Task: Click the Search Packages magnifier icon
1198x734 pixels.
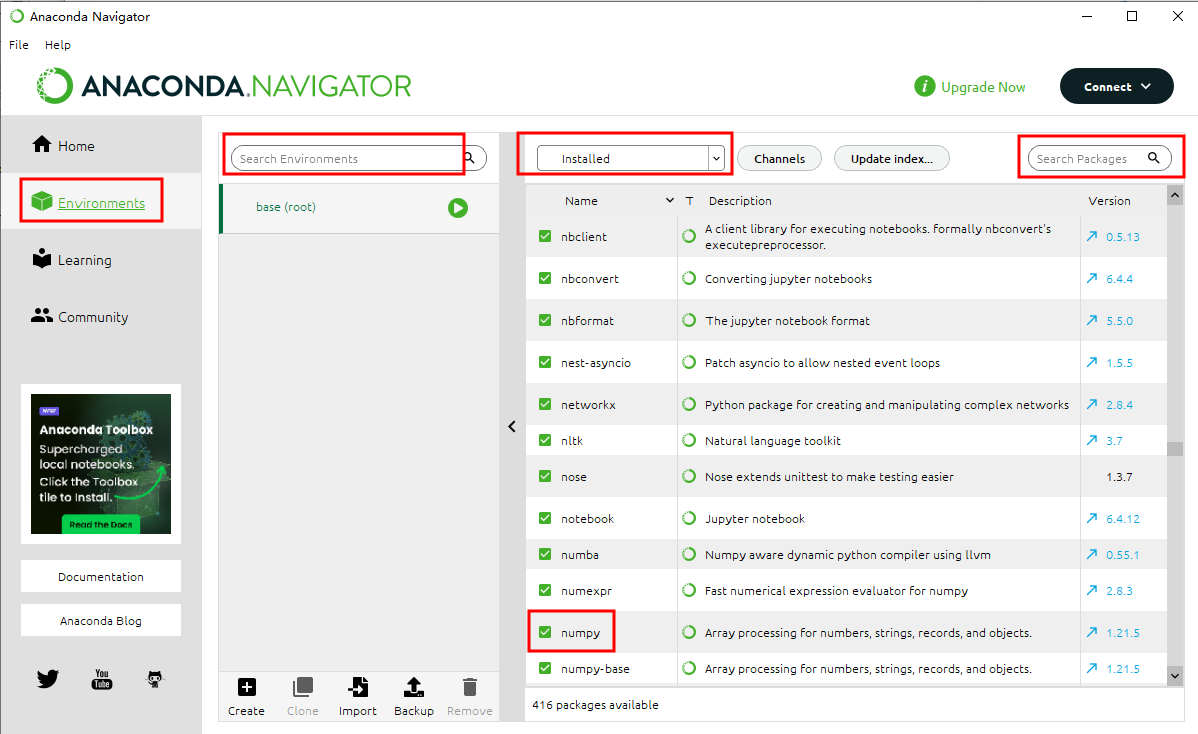Action: pos(1154,158)
